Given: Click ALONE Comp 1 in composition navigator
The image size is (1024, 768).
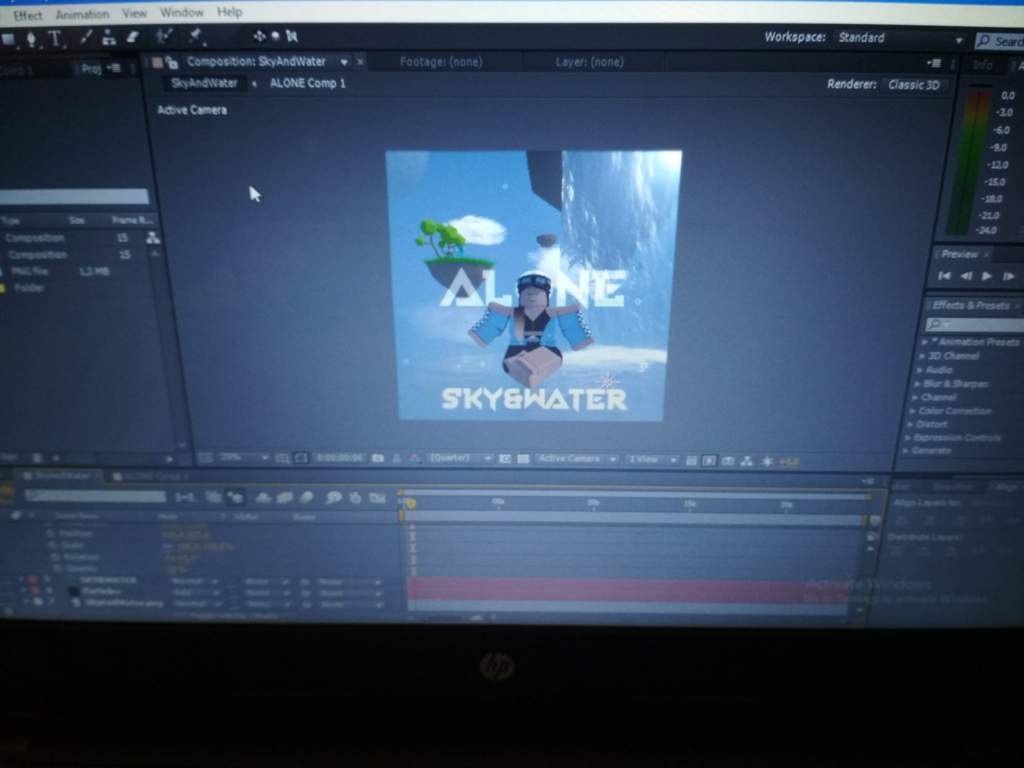Looking at the screenshot, I should [308, 84].
